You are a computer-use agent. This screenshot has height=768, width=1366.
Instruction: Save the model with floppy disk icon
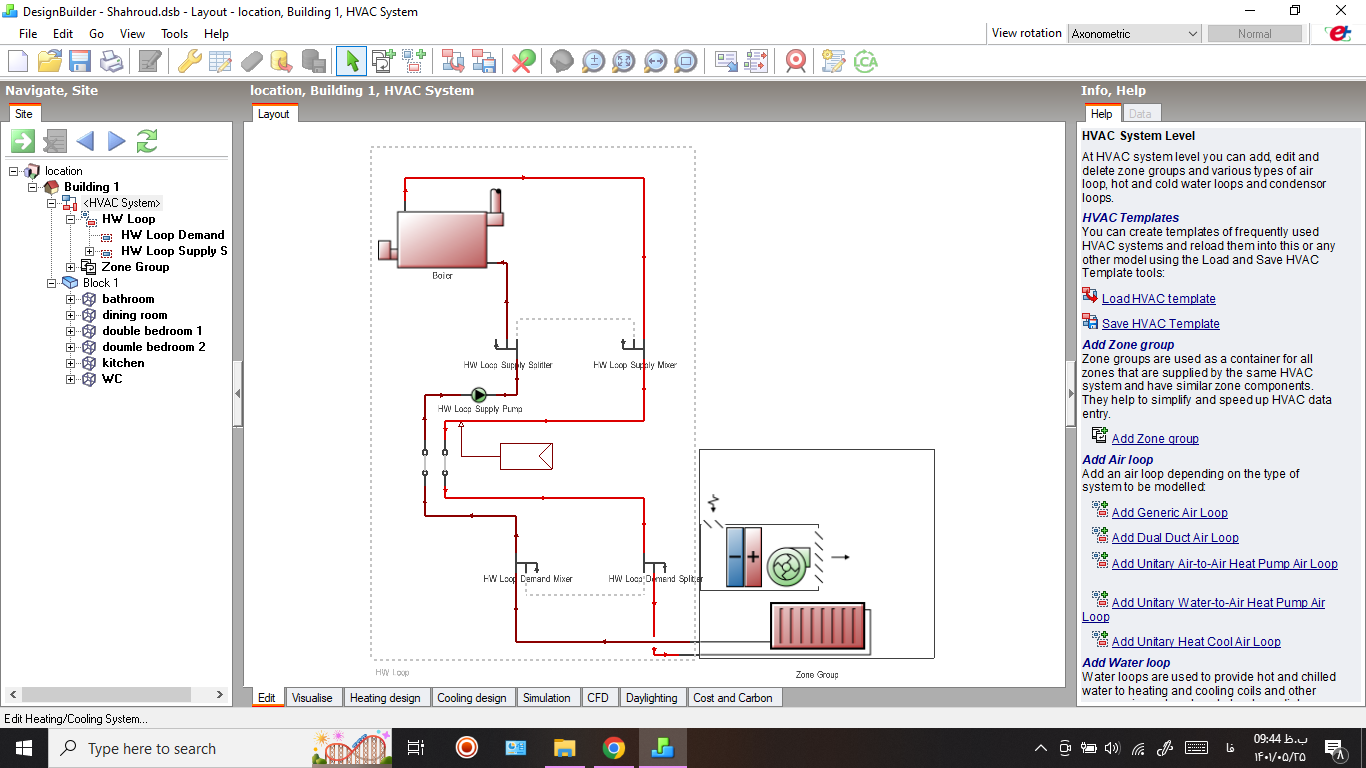pos(80,61)
